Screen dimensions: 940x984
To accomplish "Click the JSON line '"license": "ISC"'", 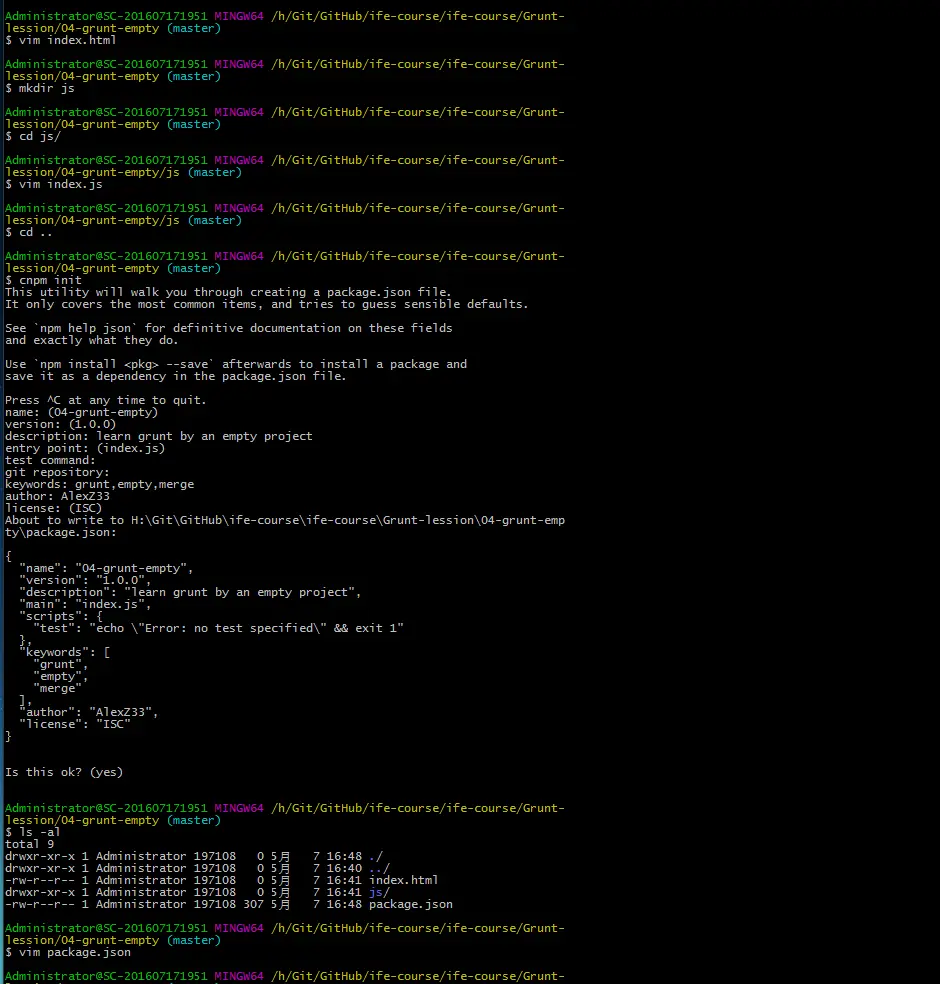I will pyautogui.click(x=75, y=724).
